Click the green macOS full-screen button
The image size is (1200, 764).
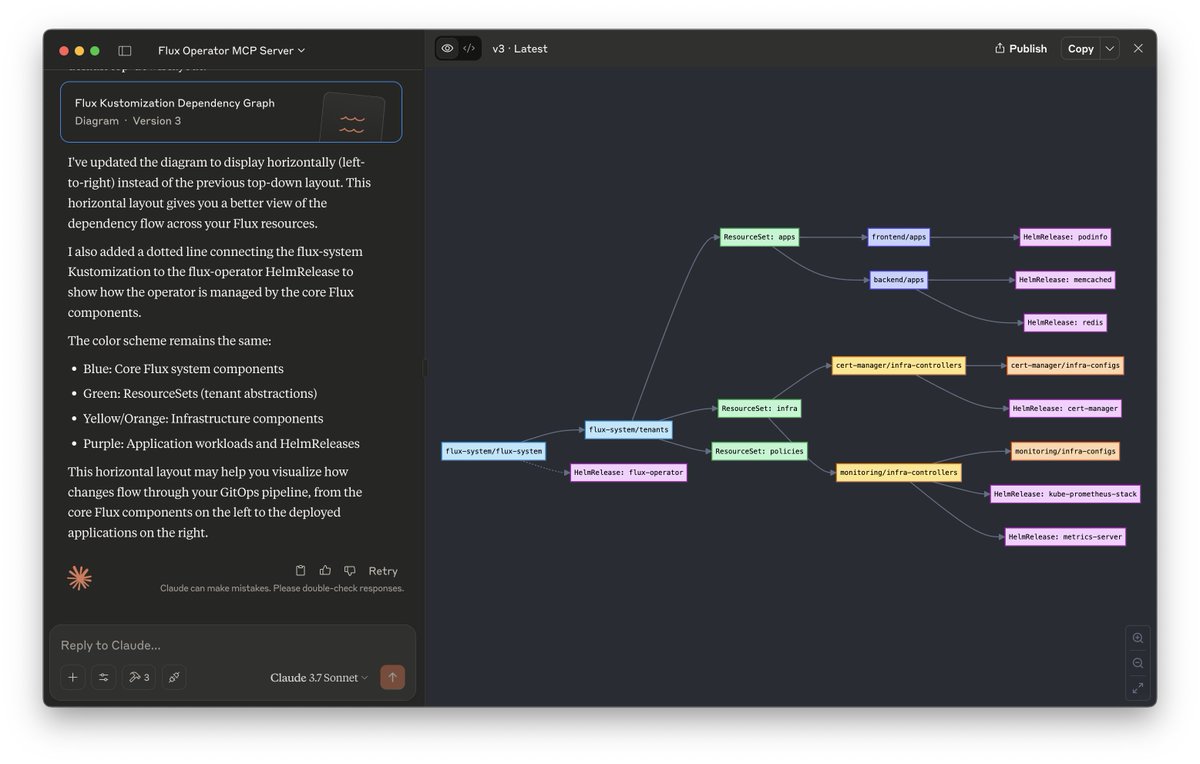(95, 51)
